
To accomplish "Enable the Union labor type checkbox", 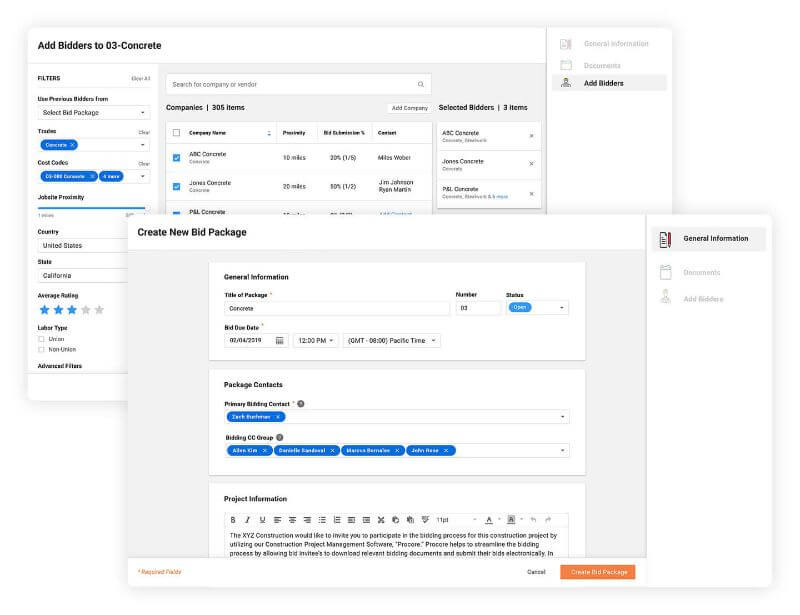I will 41,339.
